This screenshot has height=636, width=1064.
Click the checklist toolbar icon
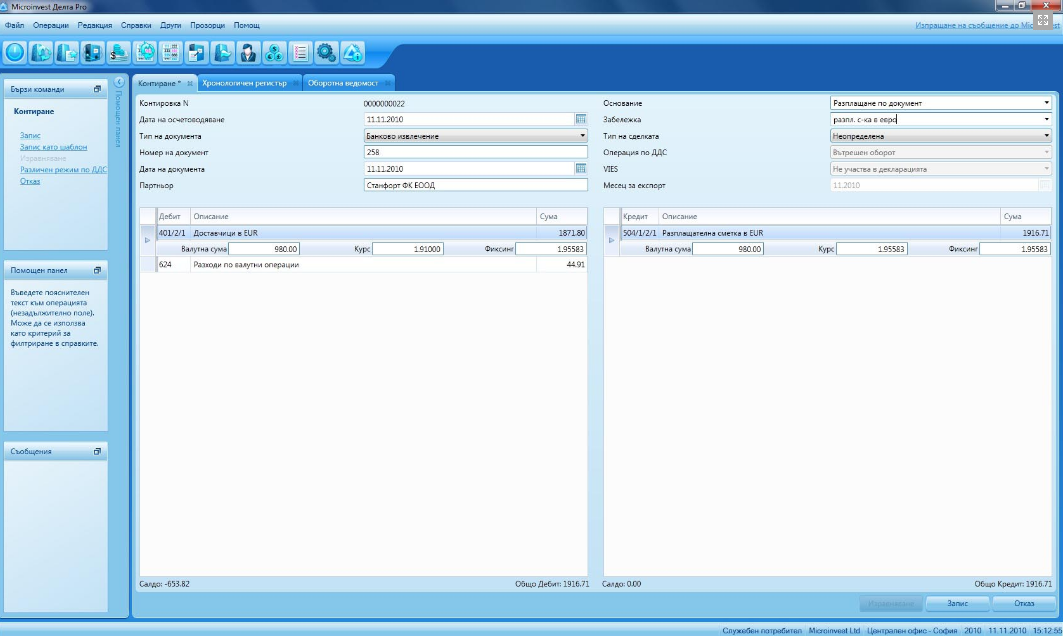[x=300, y=52]
